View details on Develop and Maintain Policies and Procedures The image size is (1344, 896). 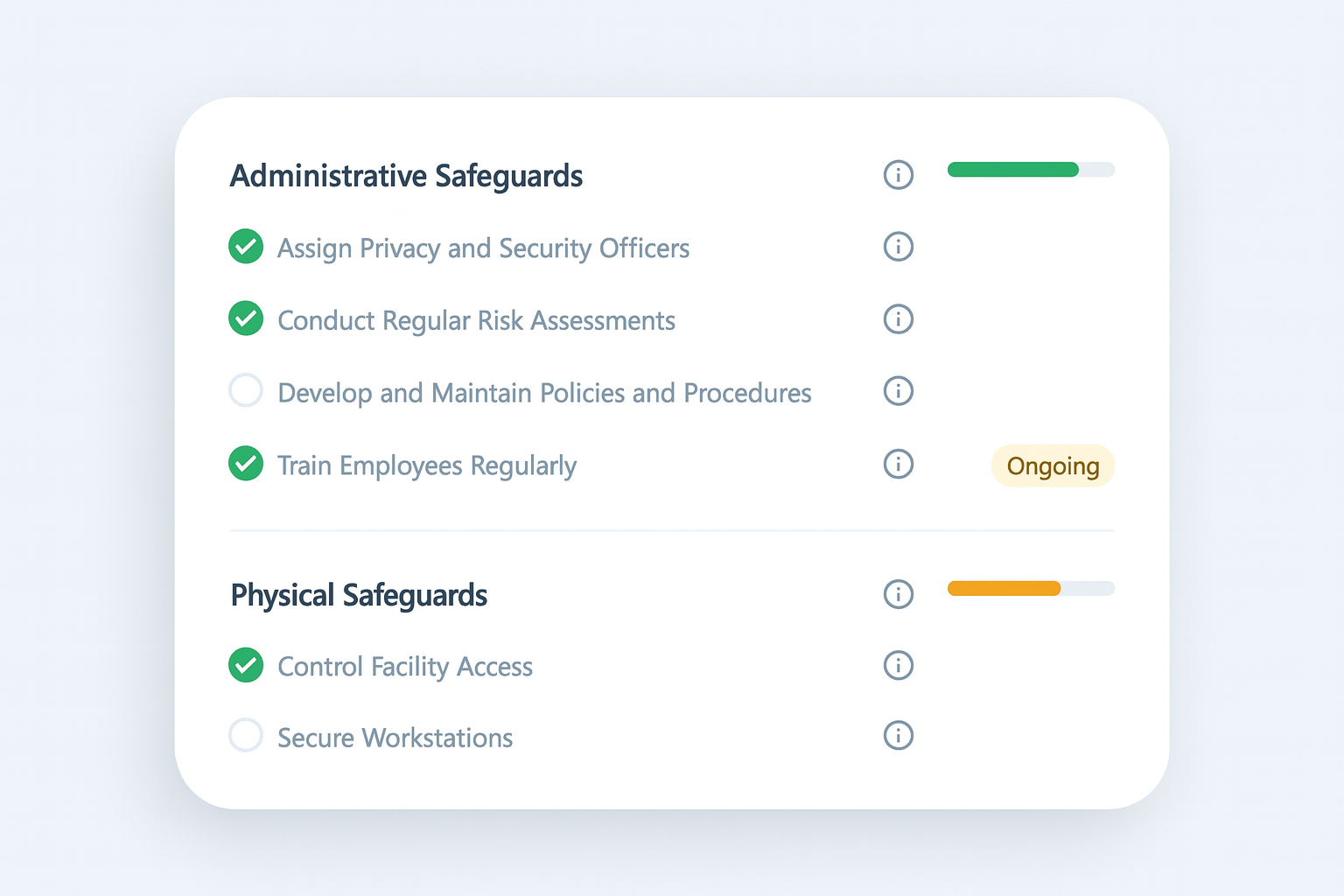(x=898, y=391)
